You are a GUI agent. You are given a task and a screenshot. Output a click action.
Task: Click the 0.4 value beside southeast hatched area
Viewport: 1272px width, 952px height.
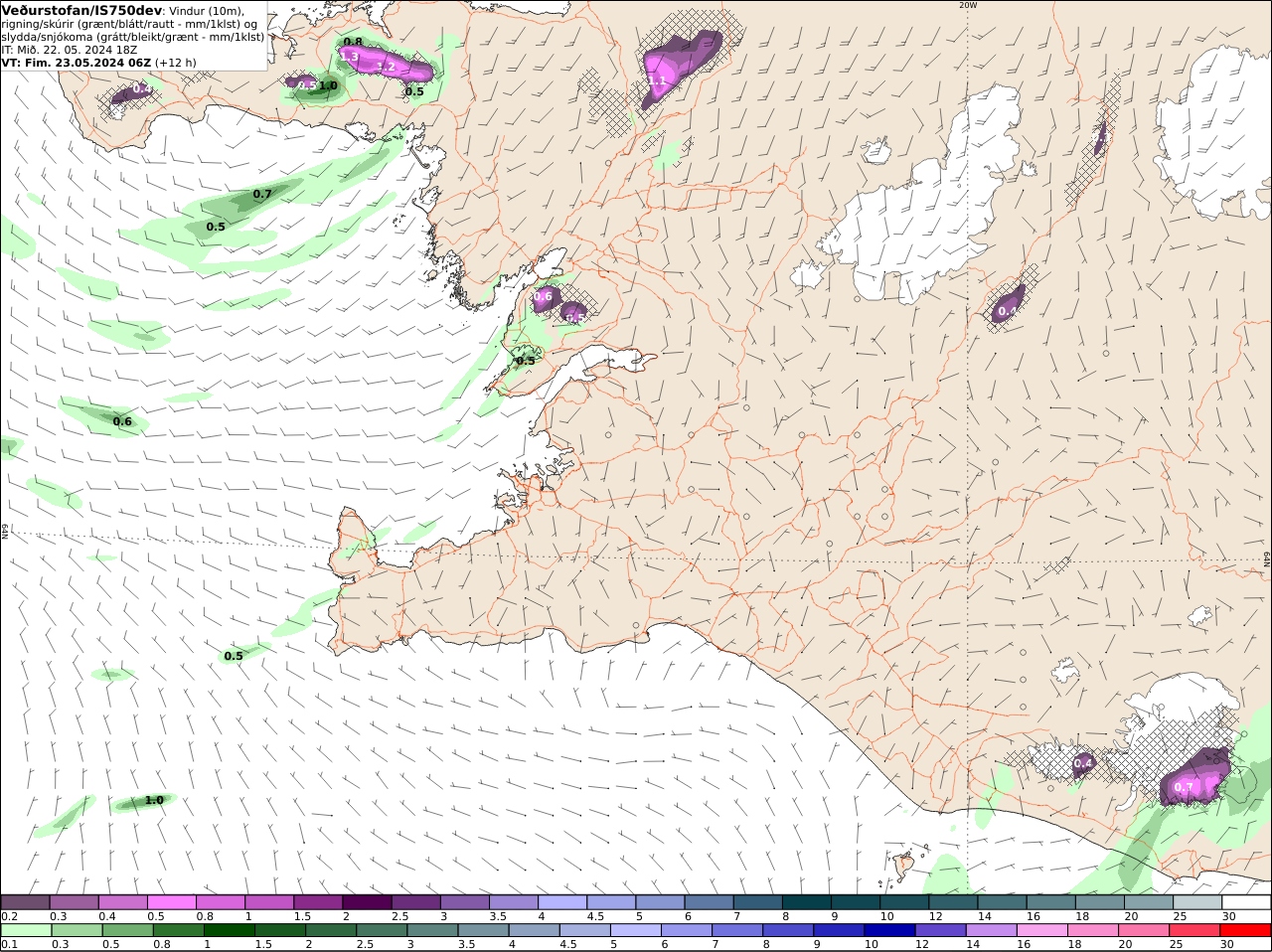(1083, 763)
